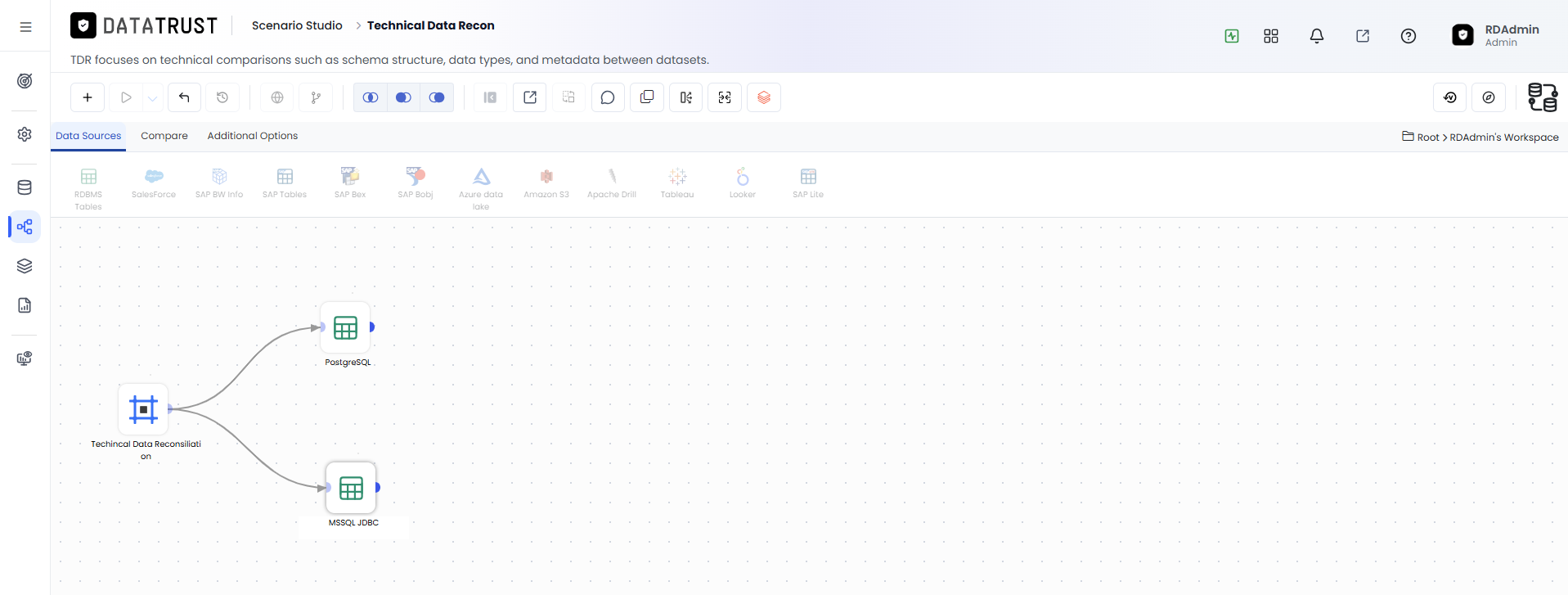Open the RDAdmin user profile
Image resolution: width=1568 pixels, height=595 pixels.
pyautogui.click(x=1496, y=35)
